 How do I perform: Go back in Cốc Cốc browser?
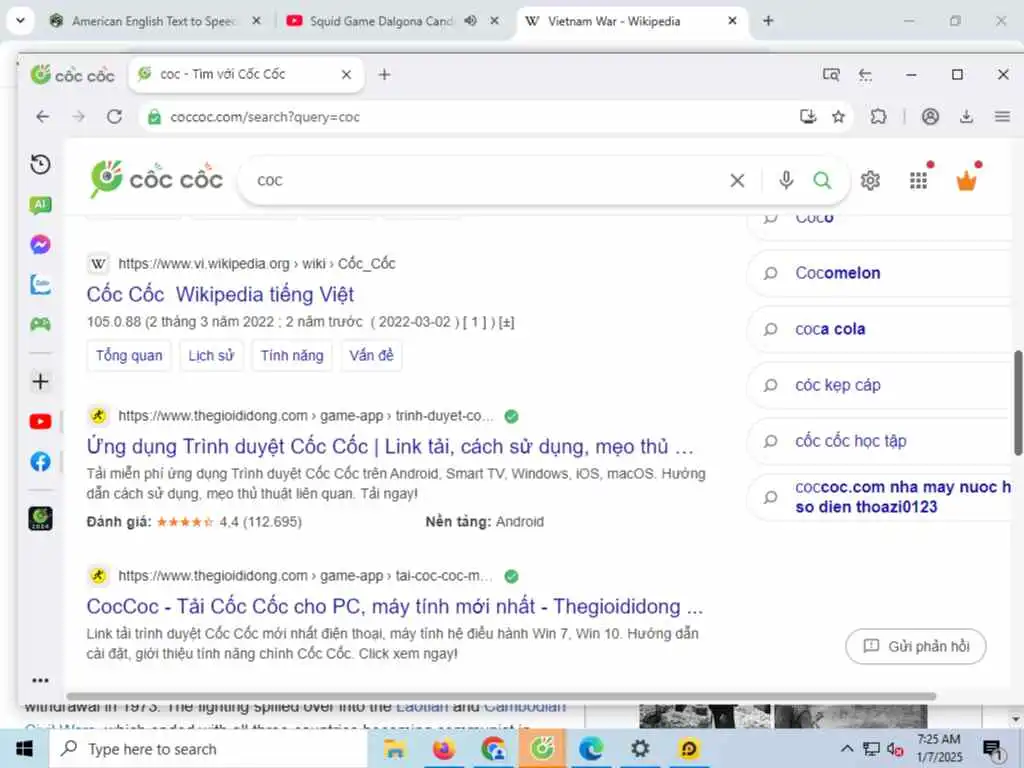pos(43,117)
